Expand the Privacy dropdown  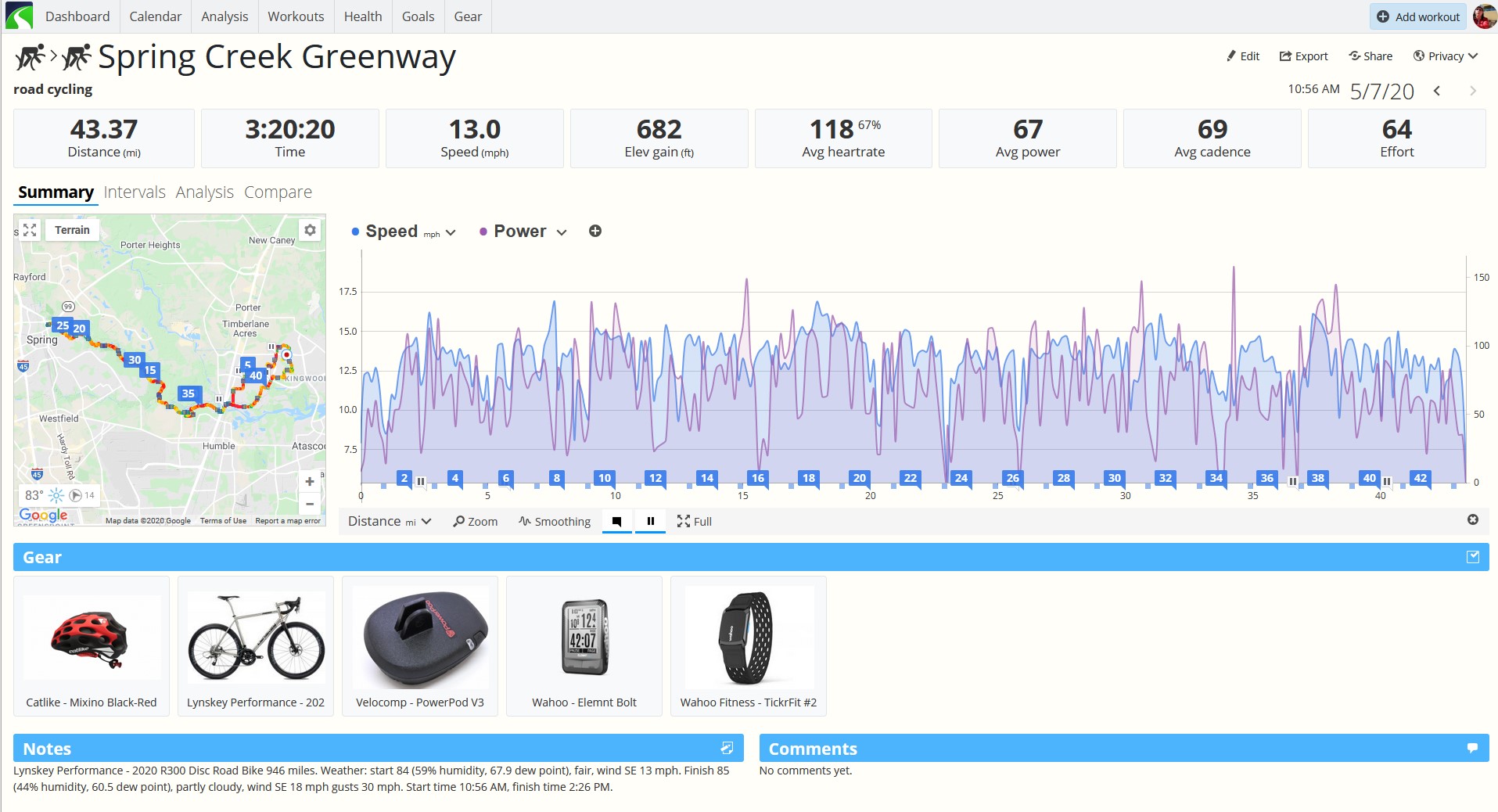1446,56
